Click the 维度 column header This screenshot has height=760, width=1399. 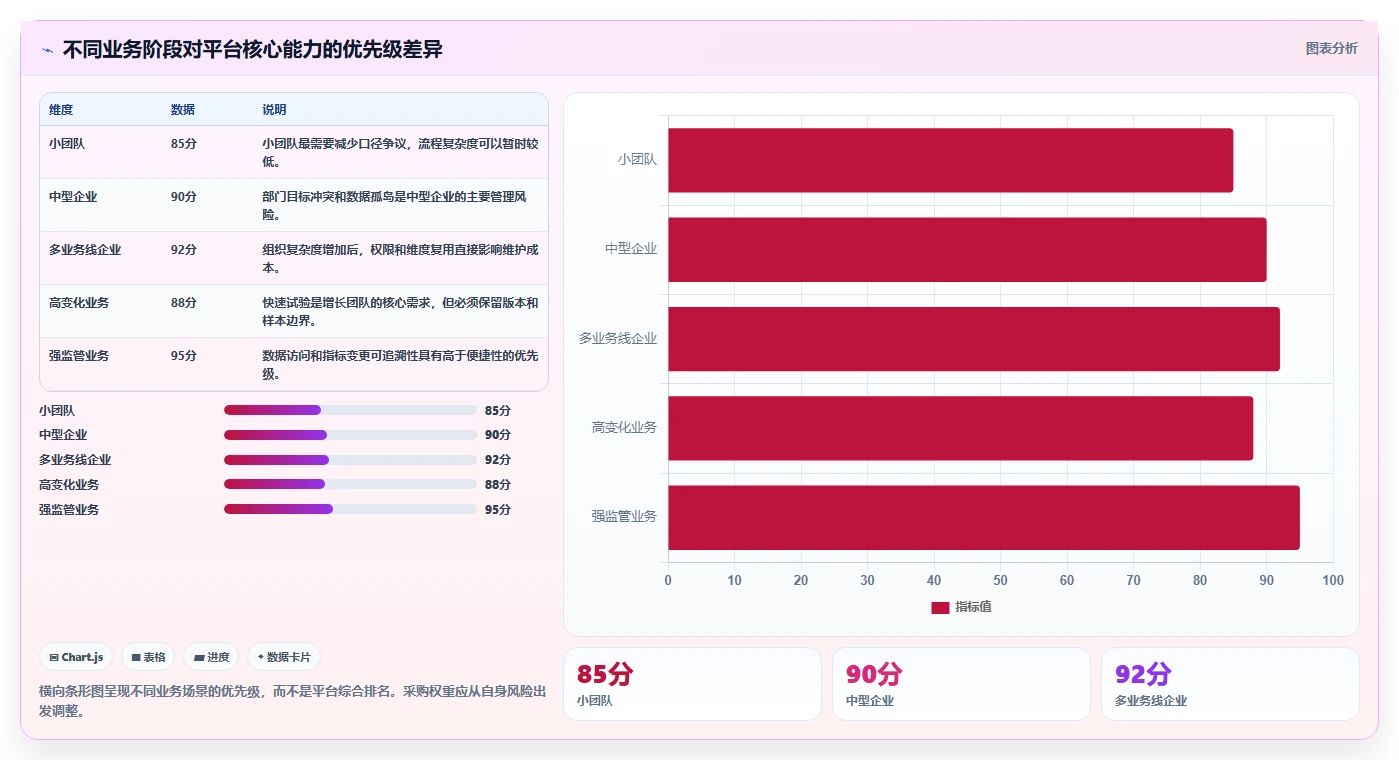[x=61, y=110]
